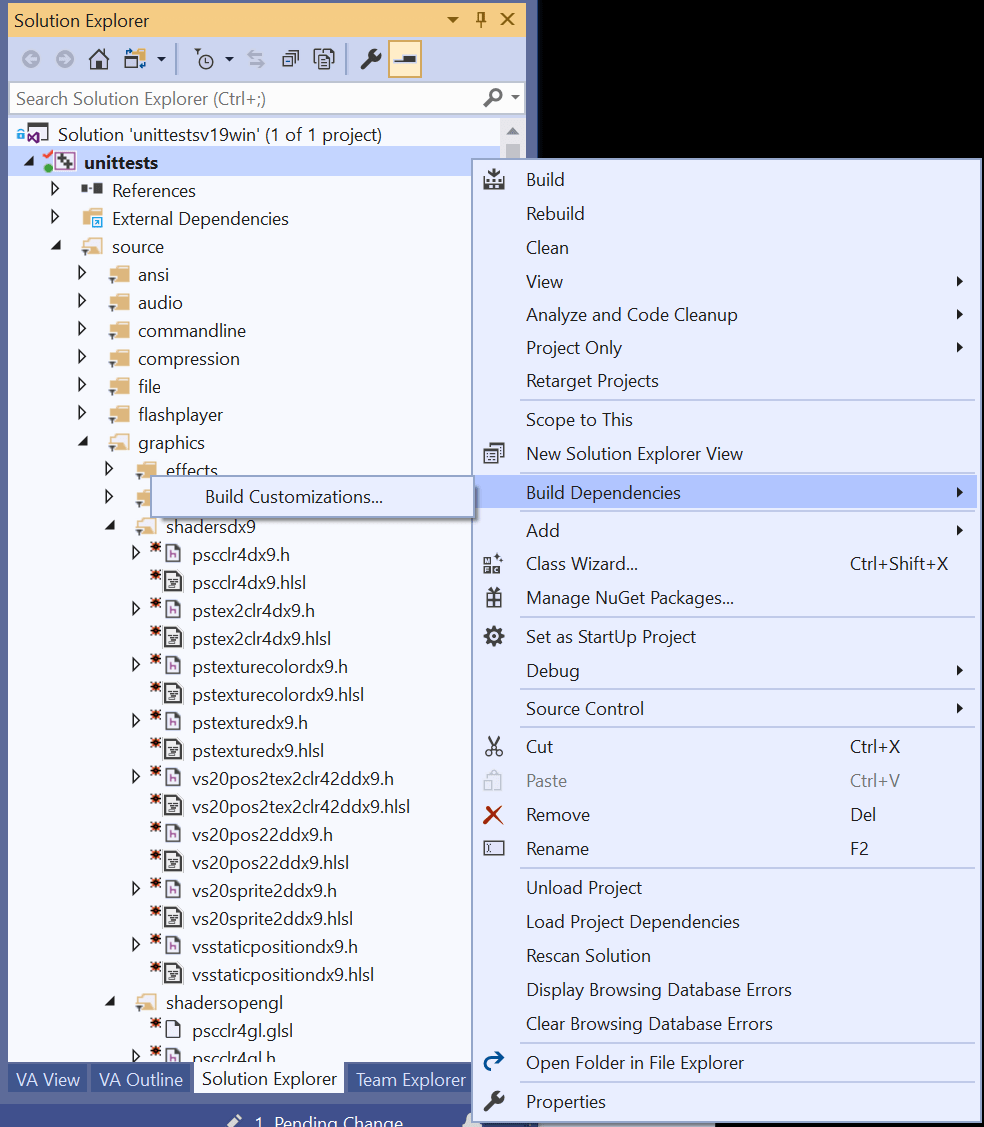
Task: Expand the References node
Action: tap(55, 190)
